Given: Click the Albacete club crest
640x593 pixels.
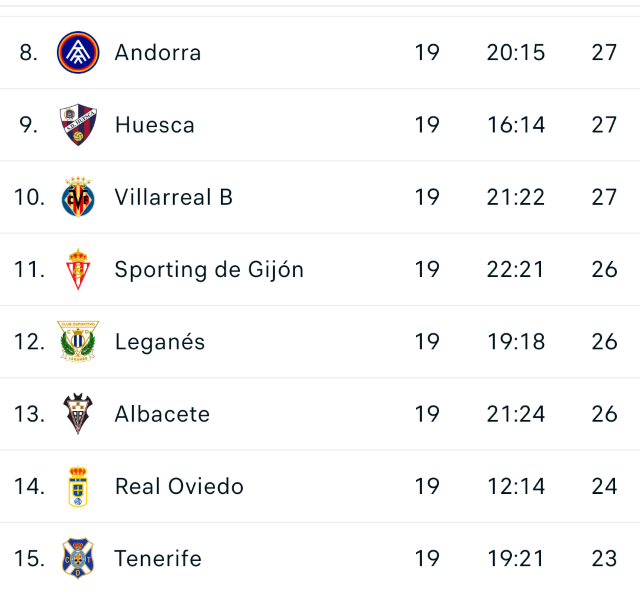Looking at the screenshot, I should 78,414.
